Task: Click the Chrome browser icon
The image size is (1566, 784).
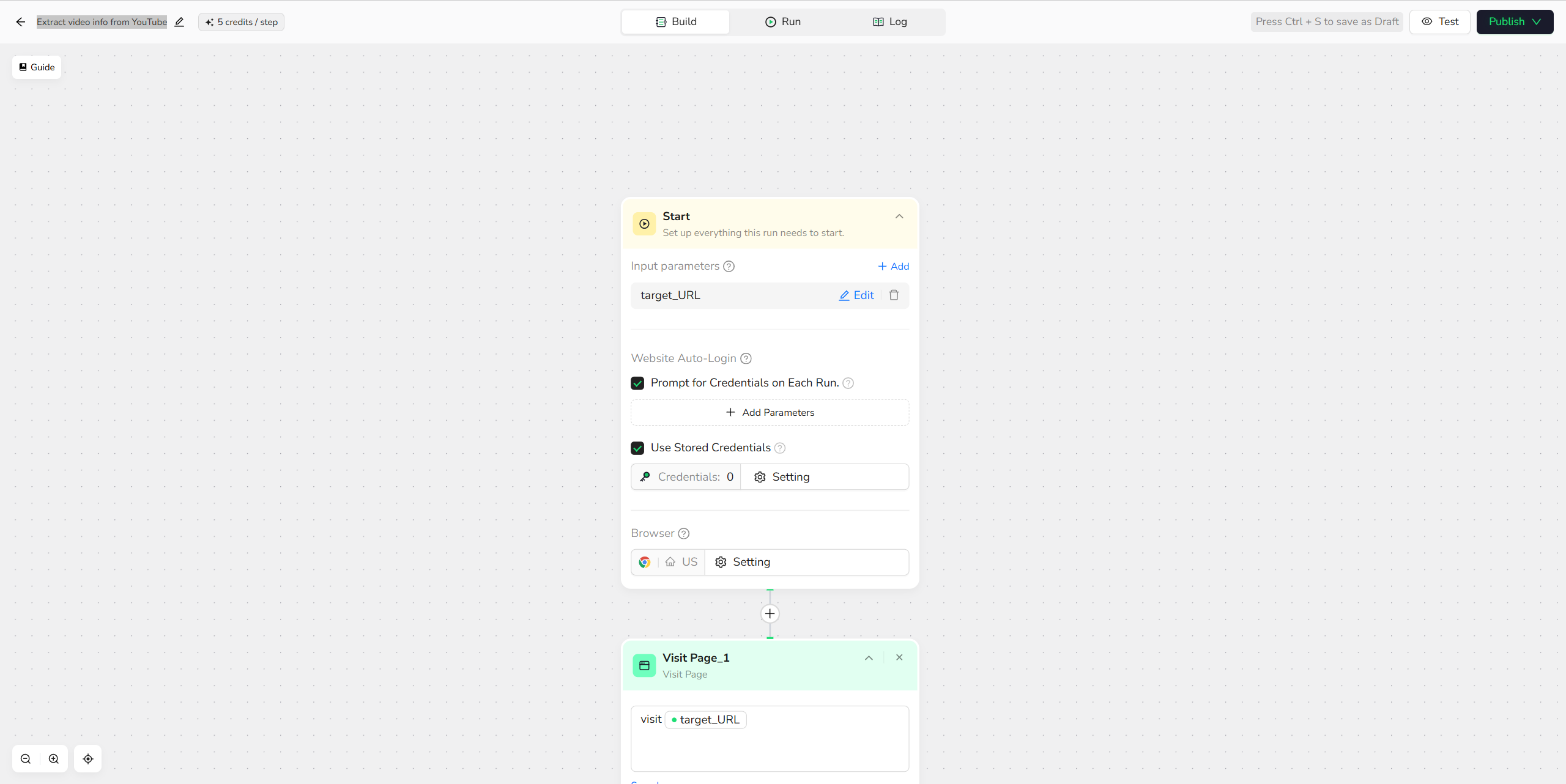Action: [x=644, y=562]
